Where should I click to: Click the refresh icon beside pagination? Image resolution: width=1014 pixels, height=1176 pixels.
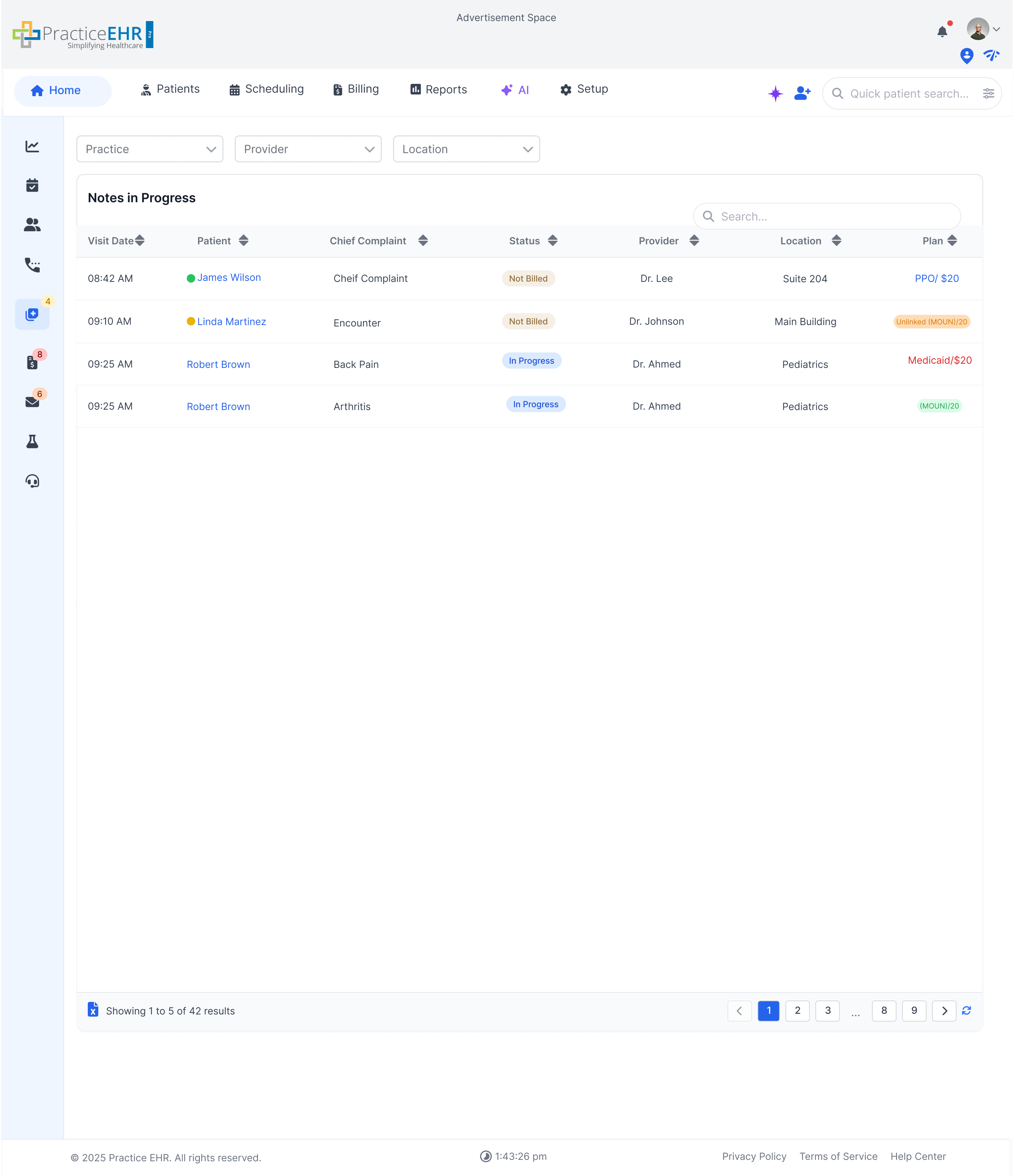tap(966, 1010)
